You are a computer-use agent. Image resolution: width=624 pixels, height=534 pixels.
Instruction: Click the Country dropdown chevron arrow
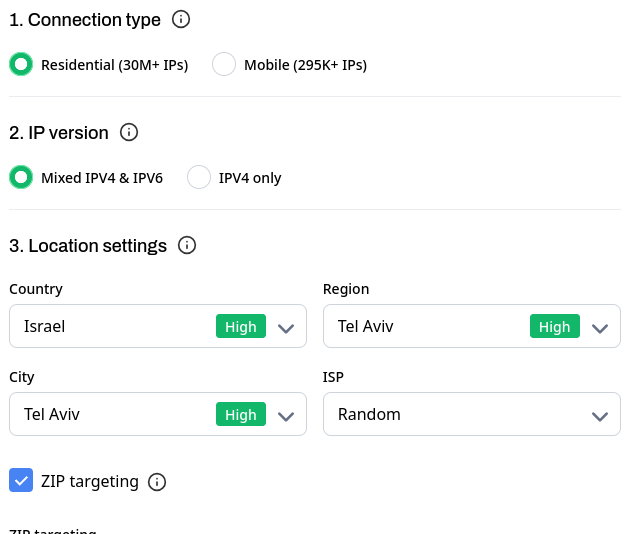[x=286, y=327]
